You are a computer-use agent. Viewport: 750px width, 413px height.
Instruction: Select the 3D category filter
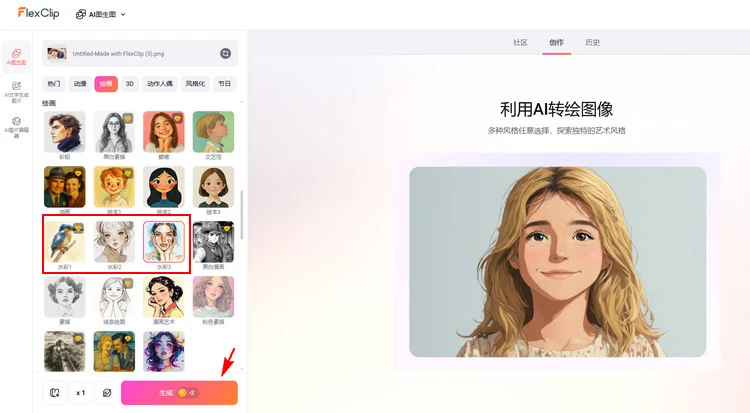130,84
